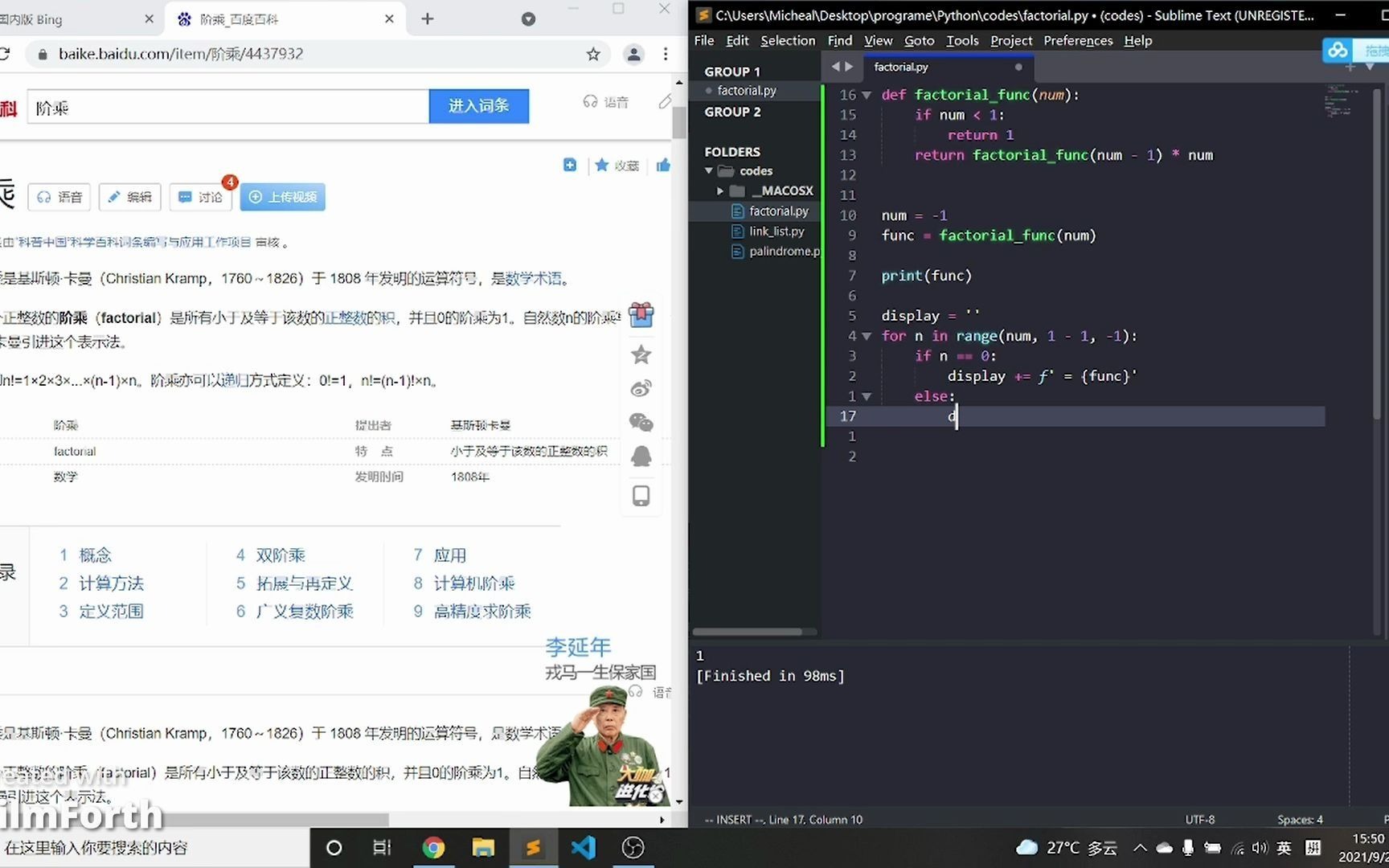Click the blue plus icon near 收藏
Screen dimensions: 1389x868
pyautogui.click(x=570, y=165)
